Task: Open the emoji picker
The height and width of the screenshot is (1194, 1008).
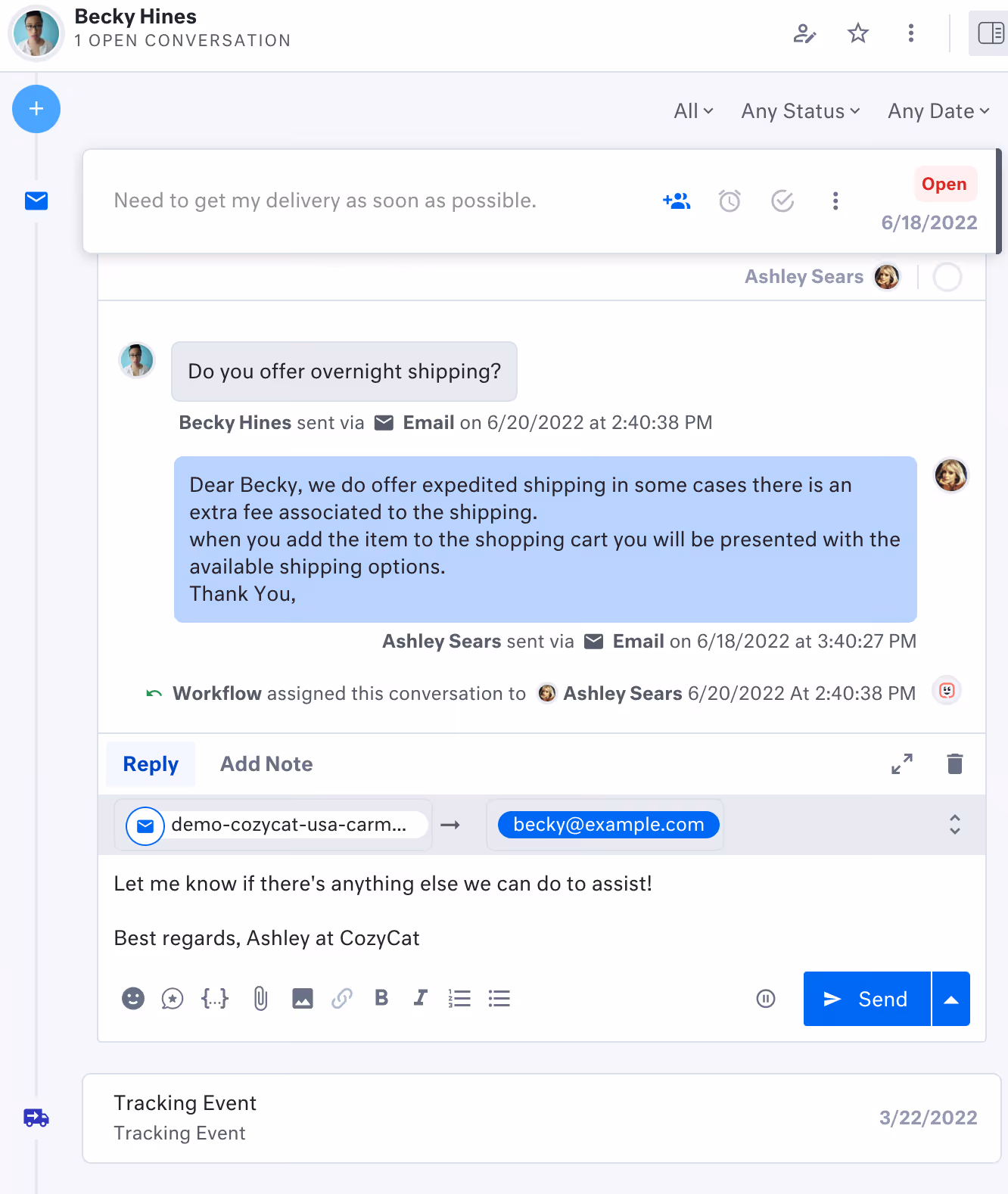Action: [133, 999]
